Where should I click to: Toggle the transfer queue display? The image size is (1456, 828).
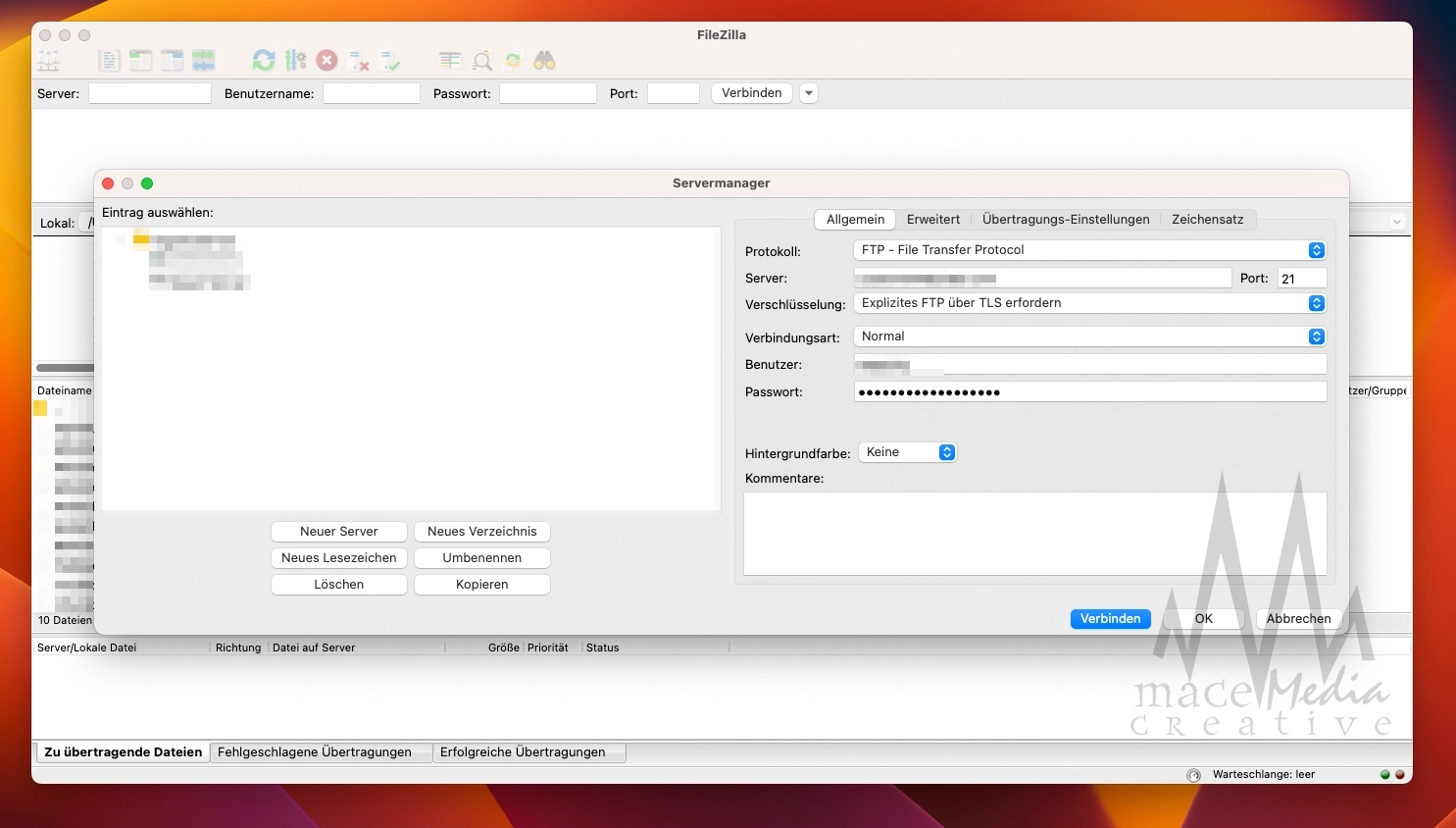(x=203, y=60)
